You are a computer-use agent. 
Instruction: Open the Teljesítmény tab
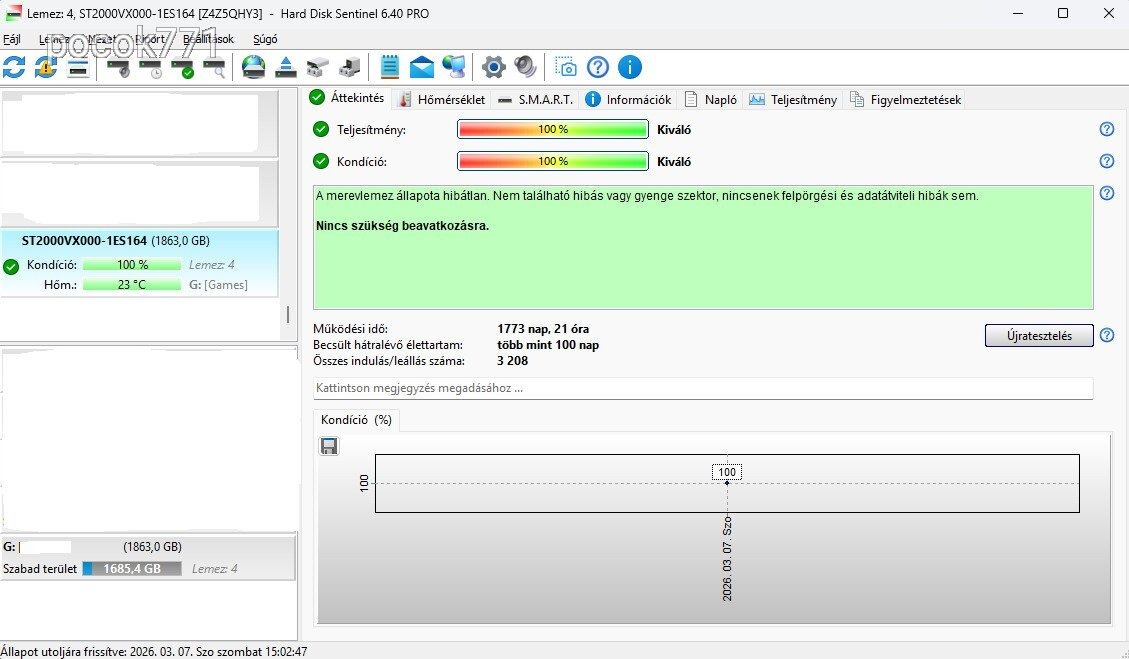point(793,100)
